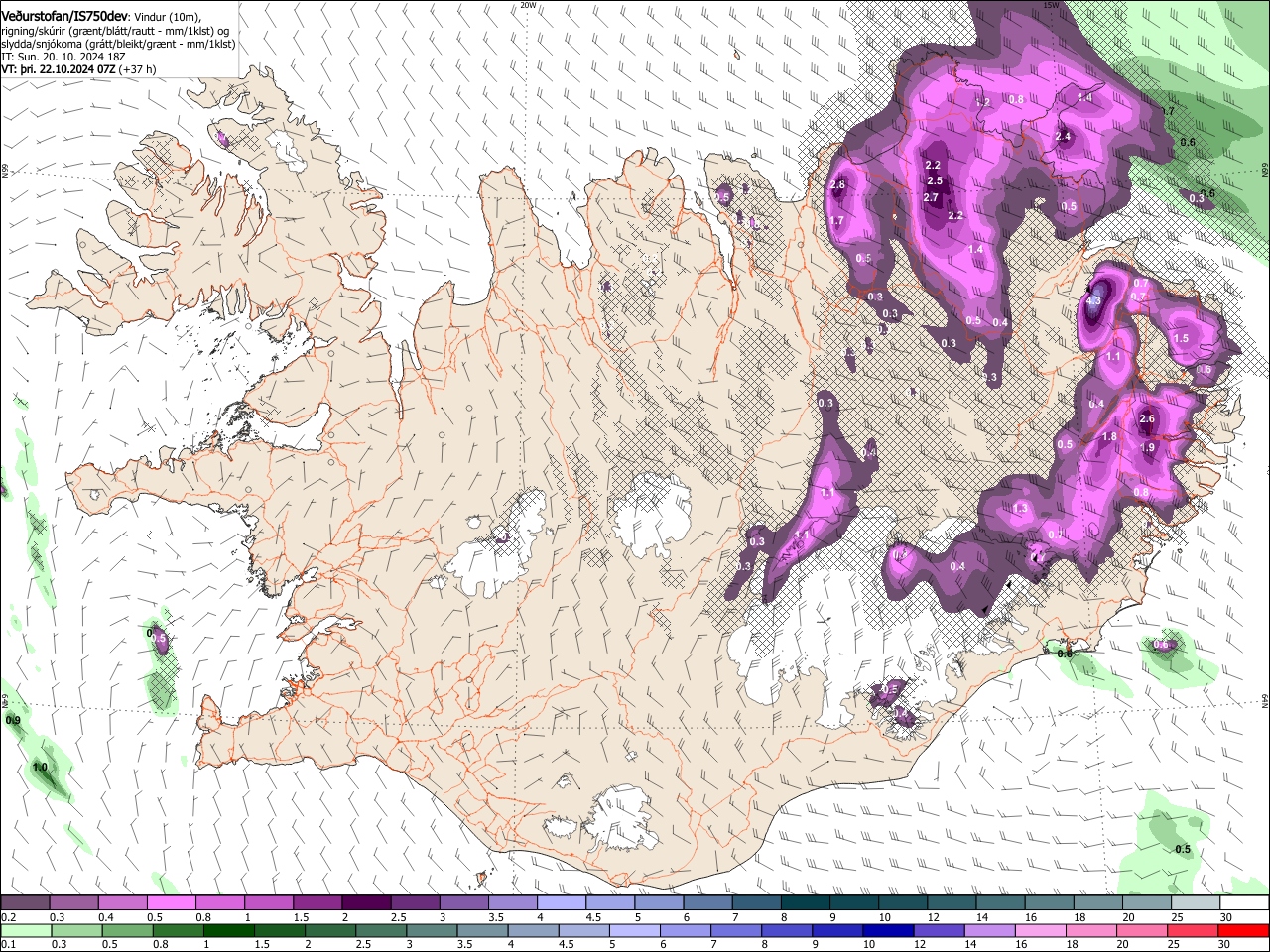
Task: Click the Veðurstofan/IS750dev title text
Action: (63, 17)
